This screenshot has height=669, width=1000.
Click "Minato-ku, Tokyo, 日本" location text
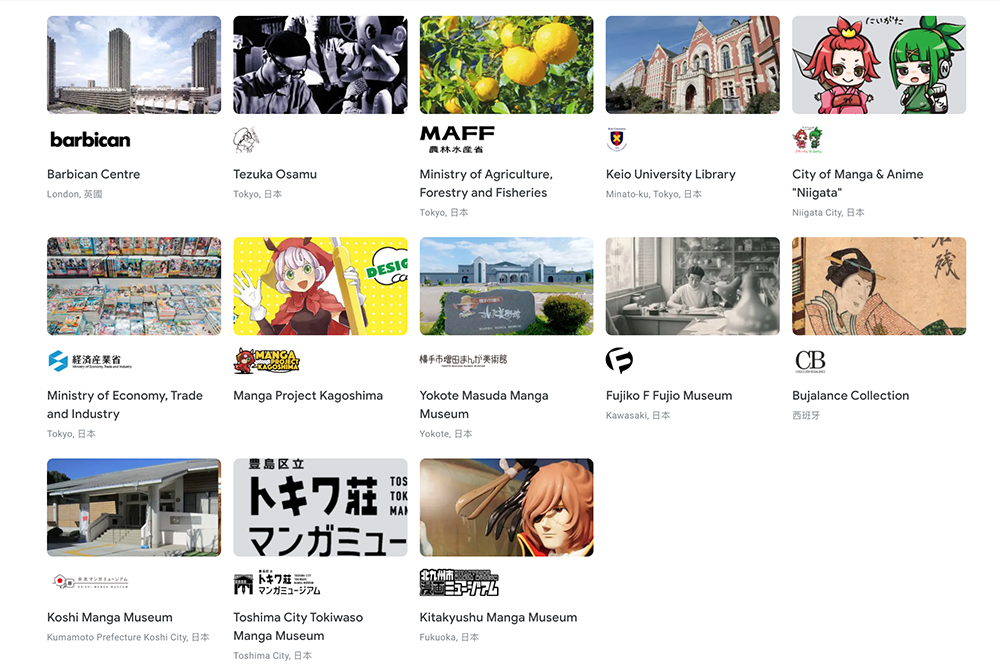(x=654, y=194)
